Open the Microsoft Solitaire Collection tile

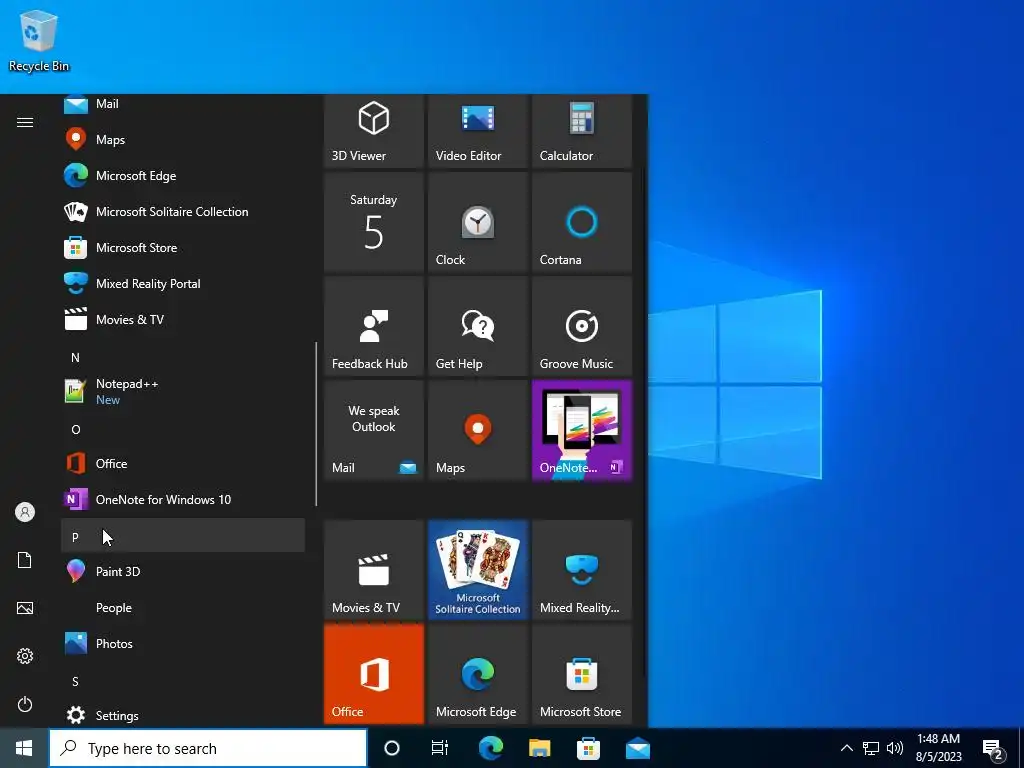[x=477, y=569]
